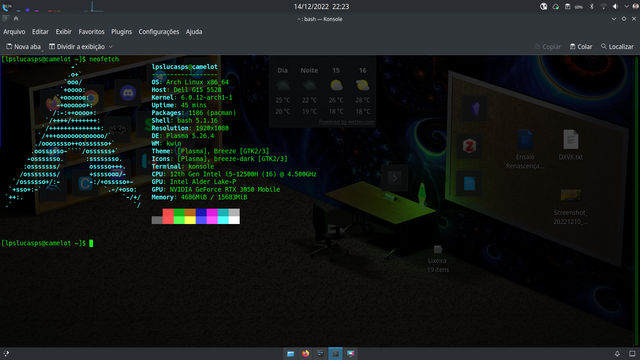Click 'Memory: 4686MiB / 15683MiB' line
The width and height of the screenshot is (640, 360).
pyautogui.click(x=199, y=197)
